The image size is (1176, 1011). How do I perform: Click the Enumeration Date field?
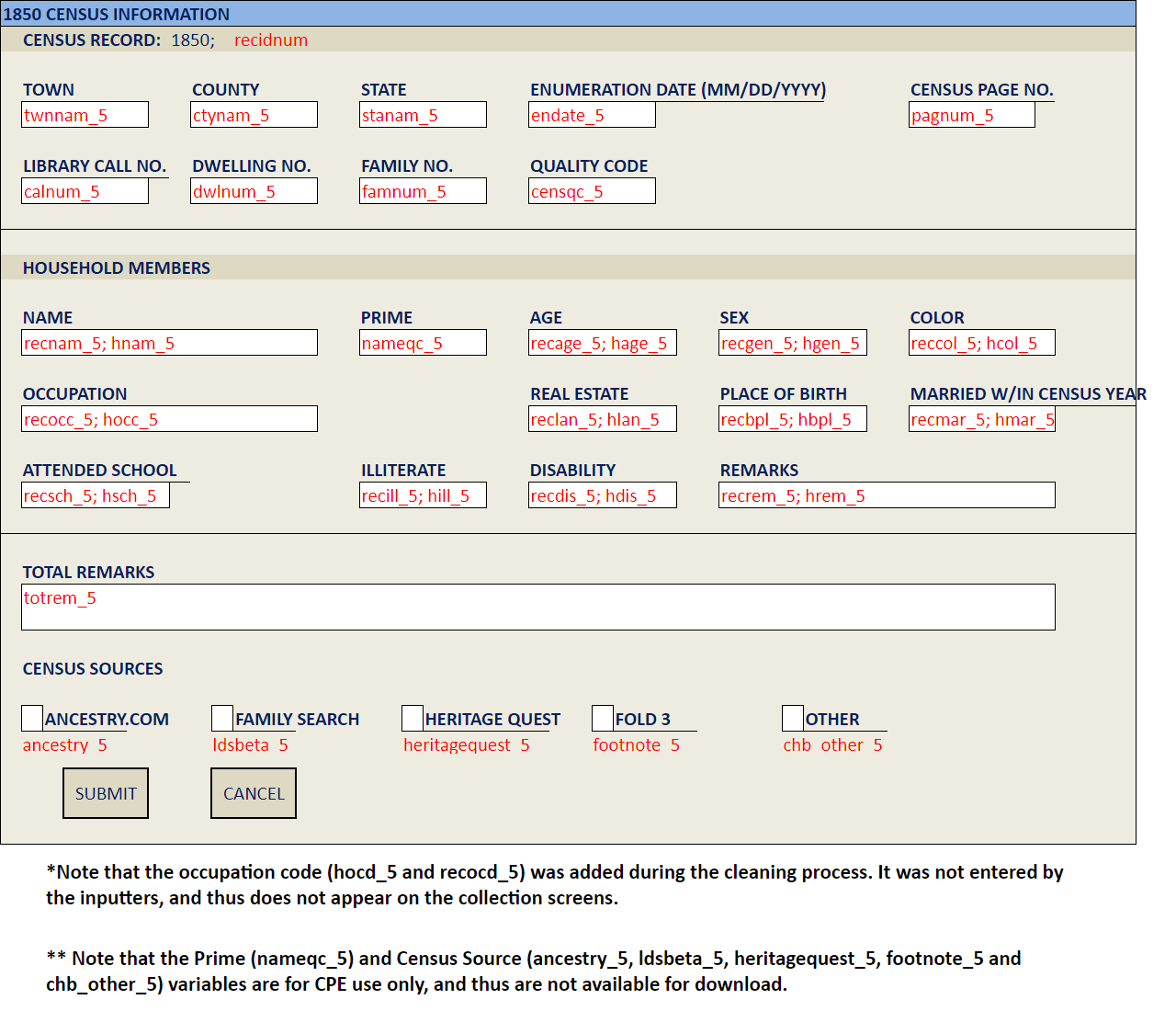pos(592,115)
